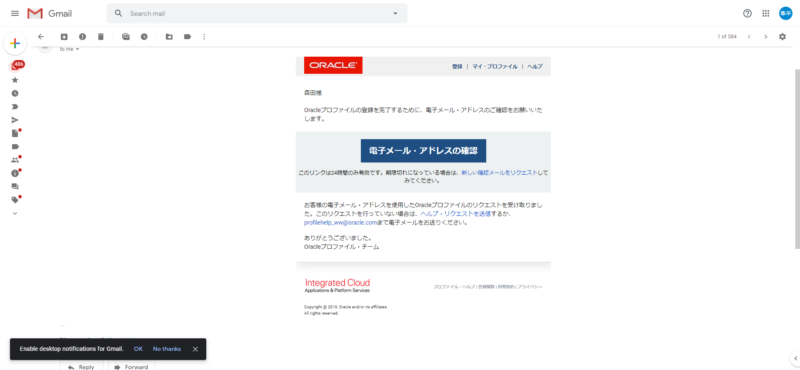Viewport: 800px width, 370px height.
Task: Open the Forums category sidebar icon
Action: (15, 187)
